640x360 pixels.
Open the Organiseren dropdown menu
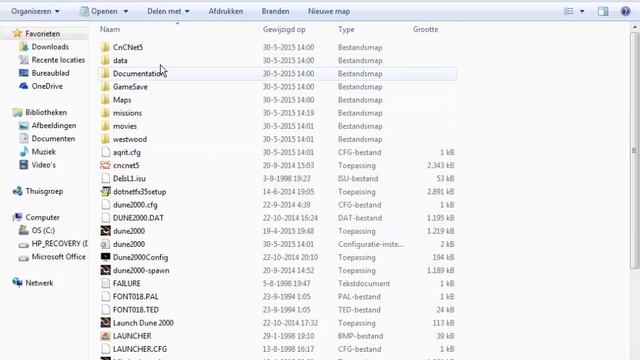36,11
